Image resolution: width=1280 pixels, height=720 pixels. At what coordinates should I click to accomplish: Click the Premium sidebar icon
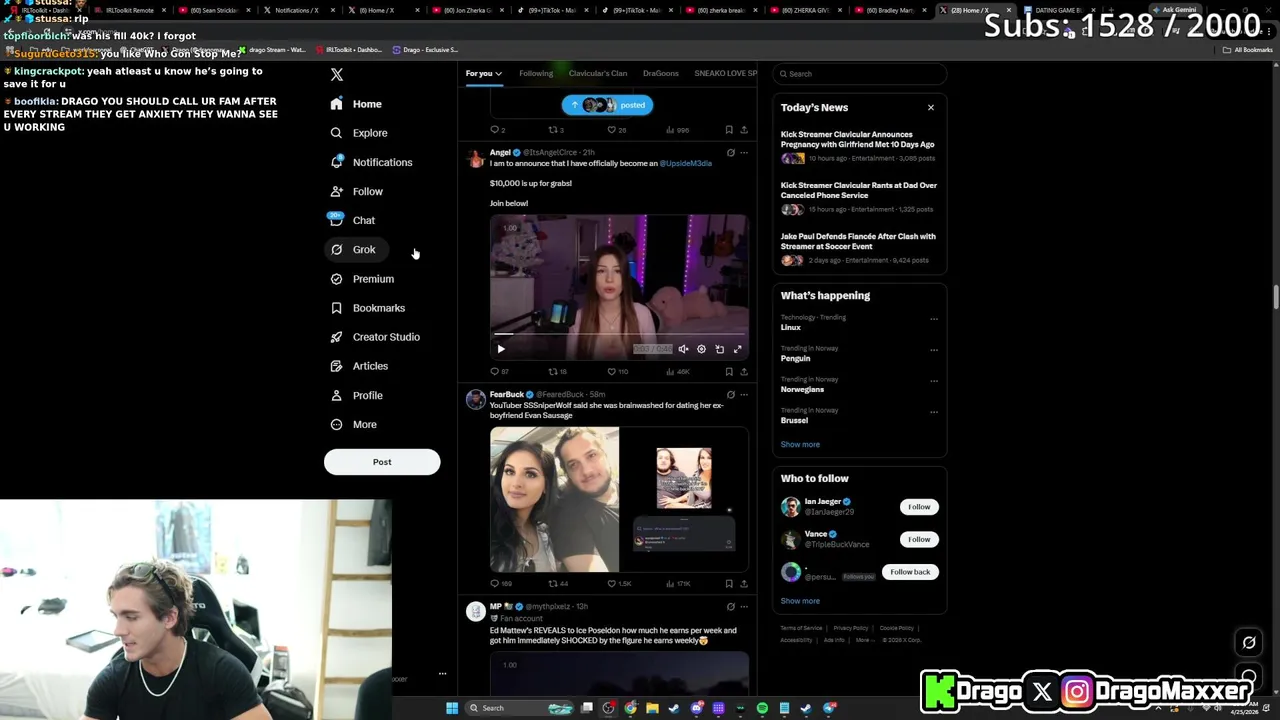click(x=336, y=279)
